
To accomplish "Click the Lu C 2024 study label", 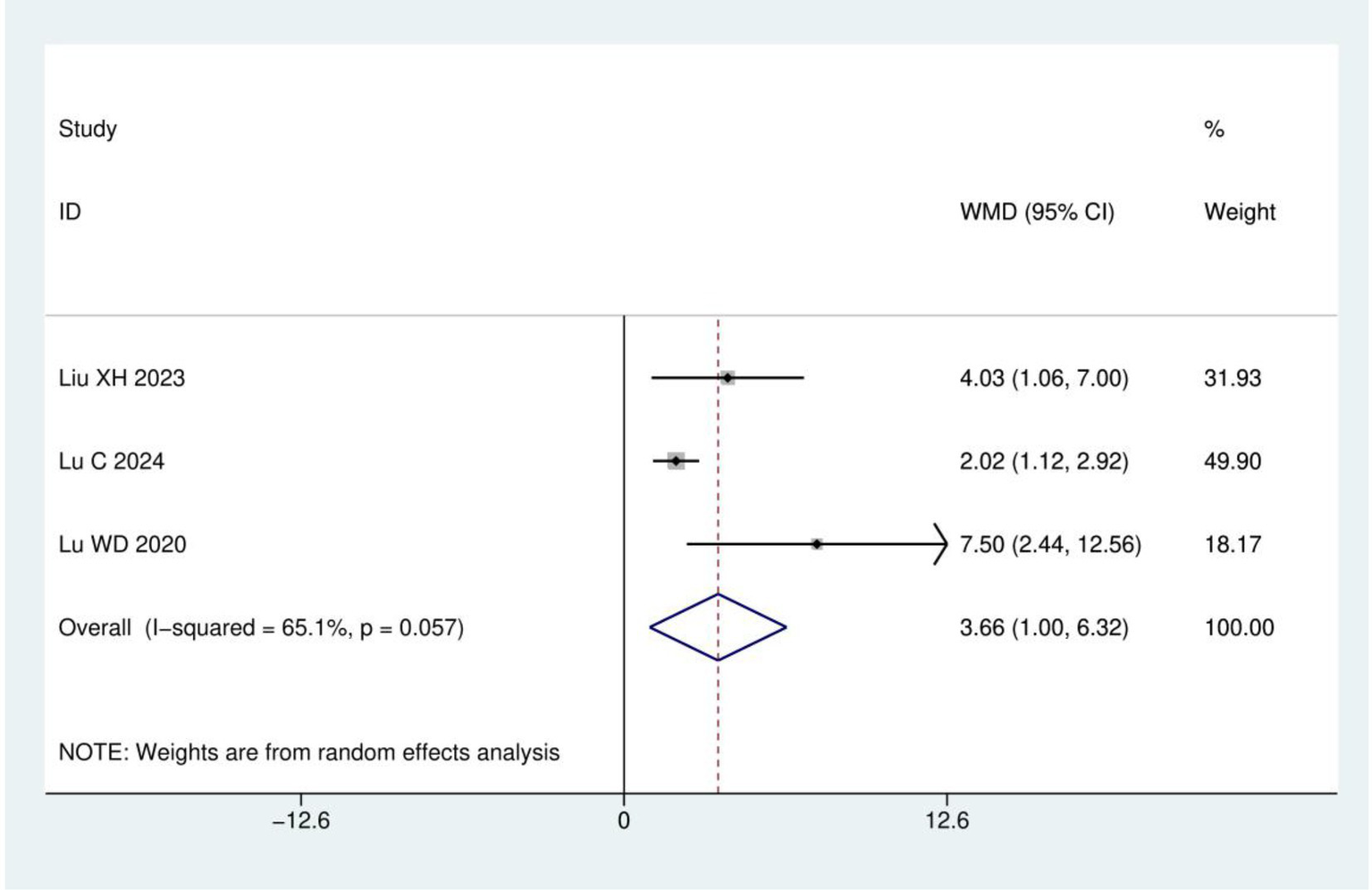I will pos(112,461).
